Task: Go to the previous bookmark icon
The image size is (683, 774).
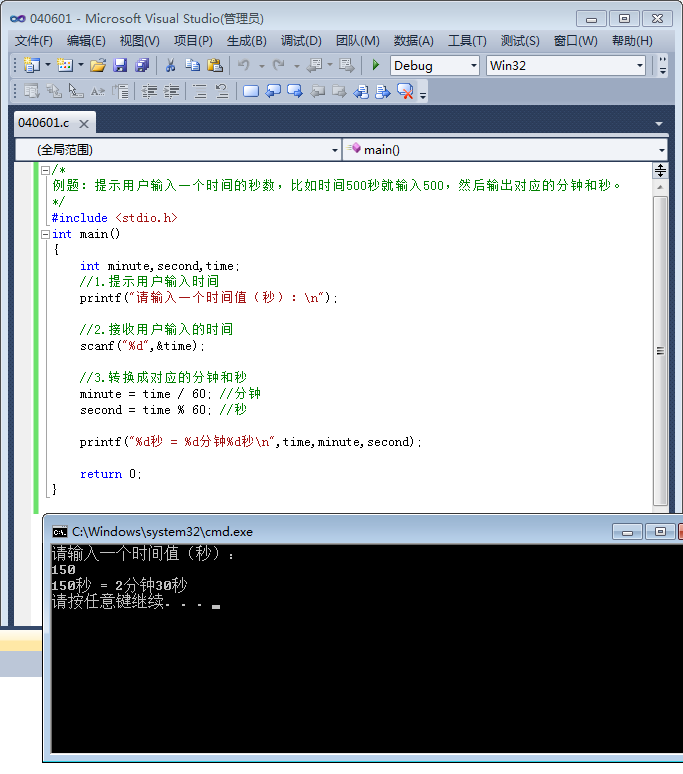Action: (273, 91)
